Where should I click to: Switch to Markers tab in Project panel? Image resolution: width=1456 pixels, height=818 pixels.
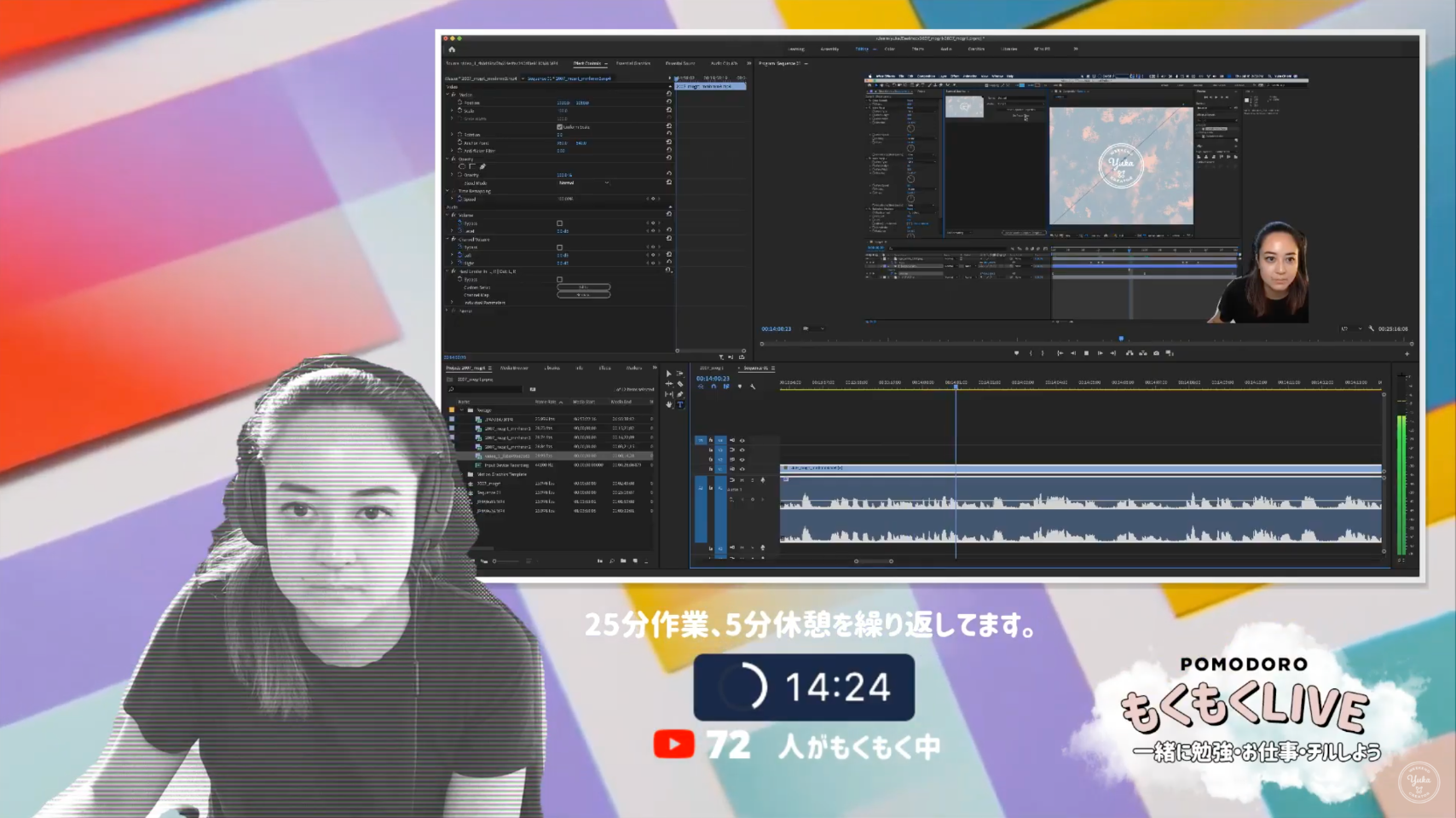pyautogui.click(x=633, y=368)
